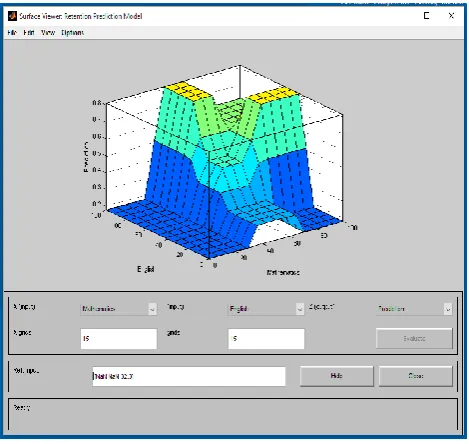This screenshot has width=469, height=444.
Task: Open the Edit menu
Action: 29,33
